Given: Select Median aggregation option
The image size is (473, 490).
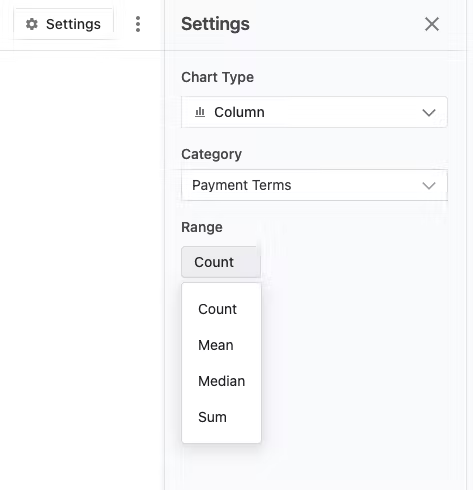Looking at the screenshot, I should click(221, 381).
